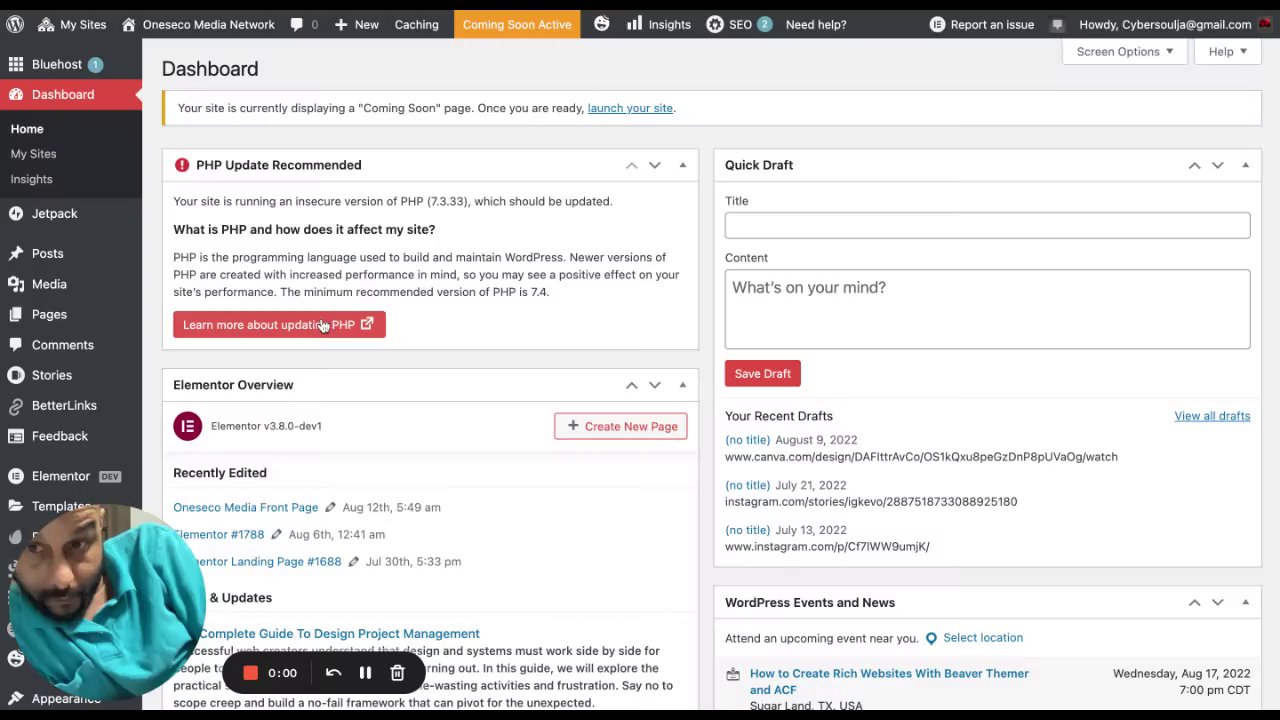The width and height of the screenshot is (1280, 720).
Task: Select the Dashboard item in the sidebar
Action: pyautogui.click(x=71, y=94)
